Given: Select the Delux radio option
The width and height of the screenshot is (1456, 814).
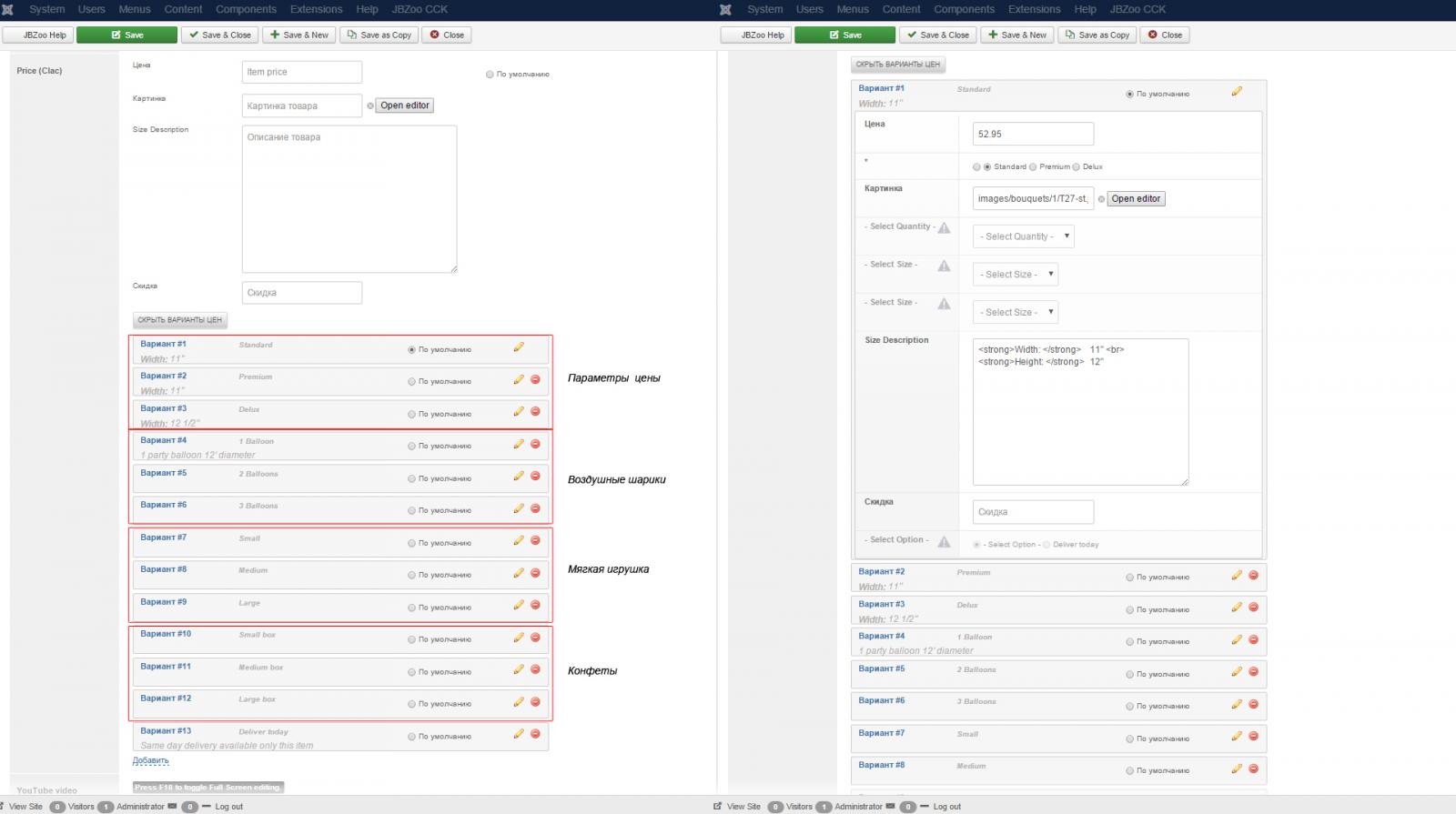Looking at the screenshot, I should [1076, 167].
